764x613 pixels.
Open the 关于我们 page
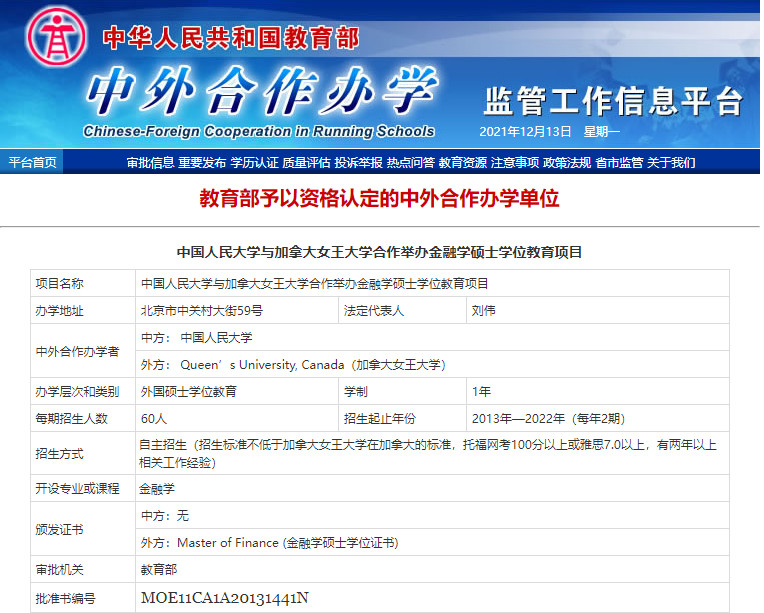[x=671, y=162]
